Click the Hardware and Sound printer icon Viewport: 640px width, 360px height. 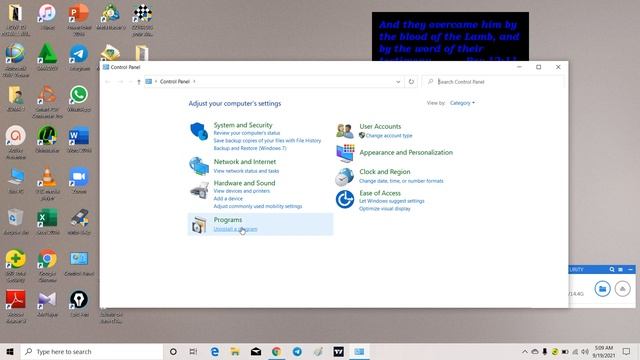(199, 190)
